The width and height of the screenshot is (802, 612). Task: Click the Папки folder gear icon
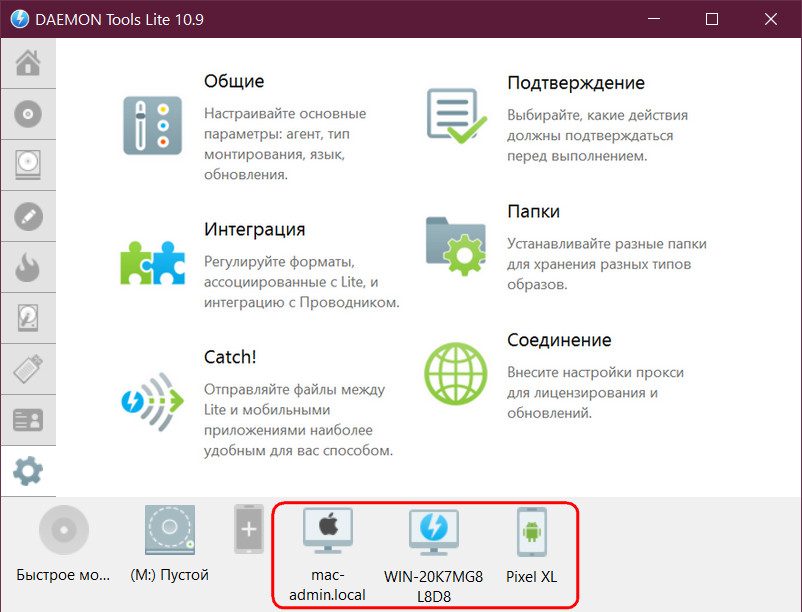point(456,246)
